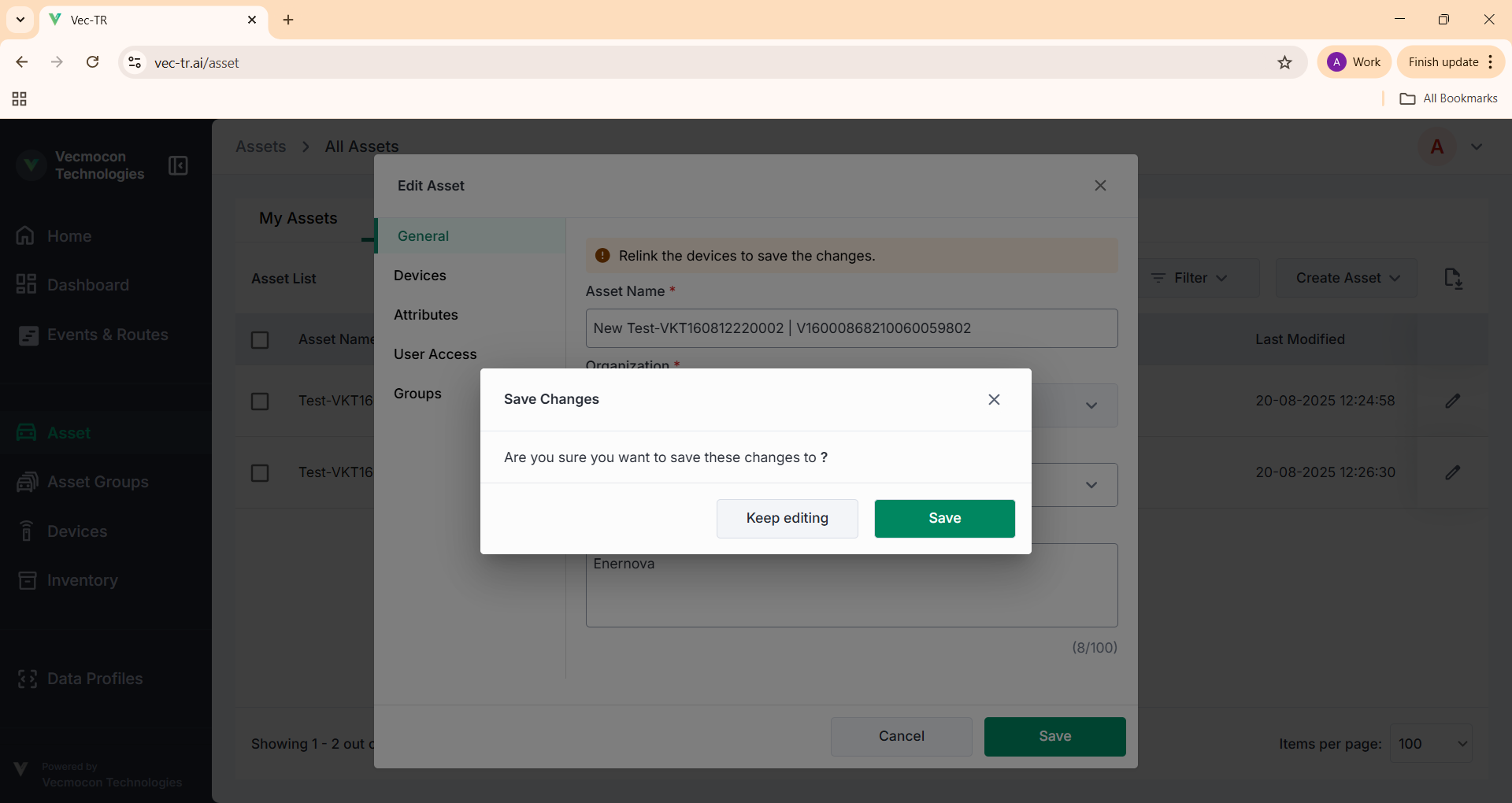Check the second Test-VKT16 row checkbox
1512x803 pixels.
point(260,473)
